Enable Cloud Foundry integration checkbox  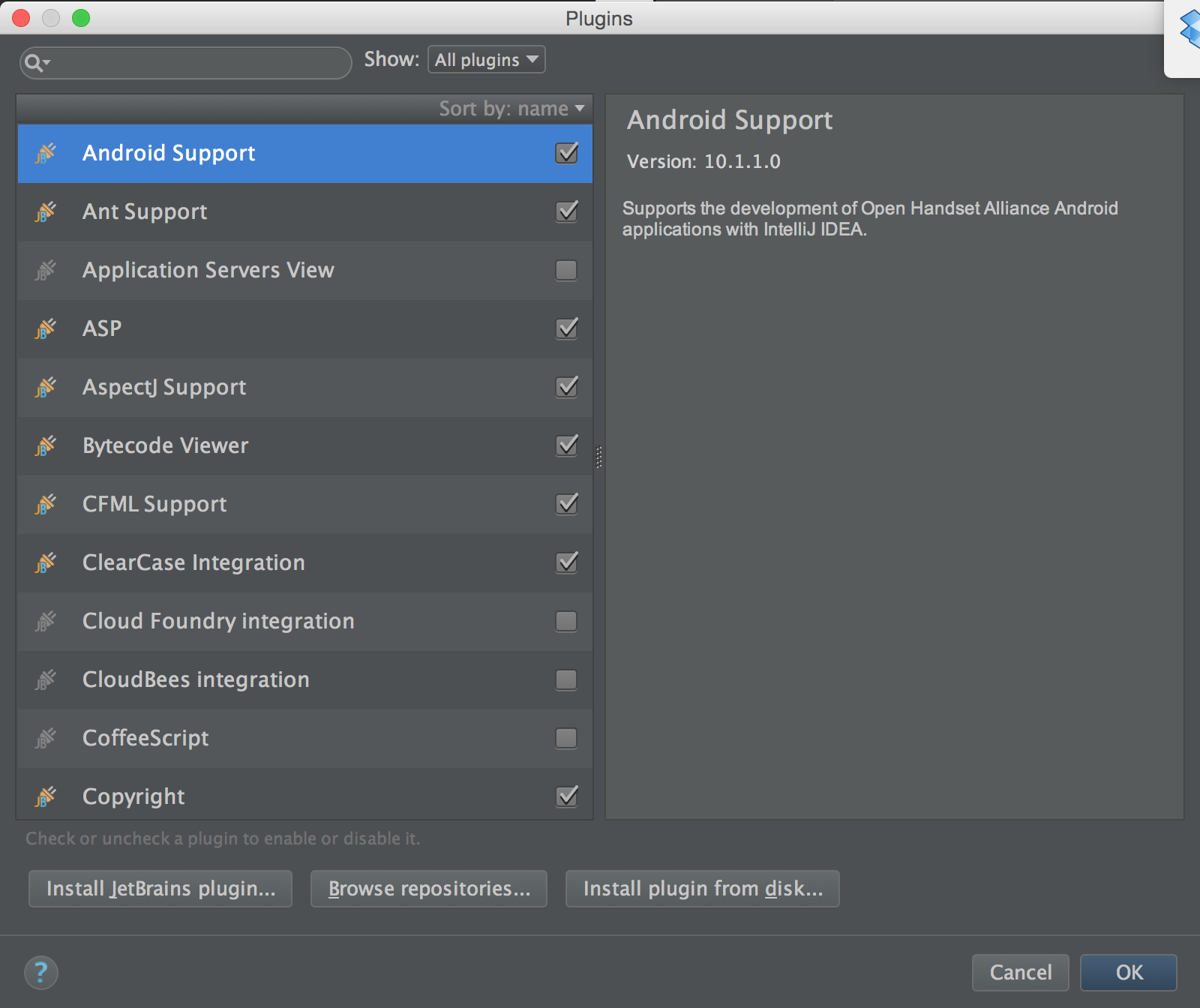(x=566, y=621)
